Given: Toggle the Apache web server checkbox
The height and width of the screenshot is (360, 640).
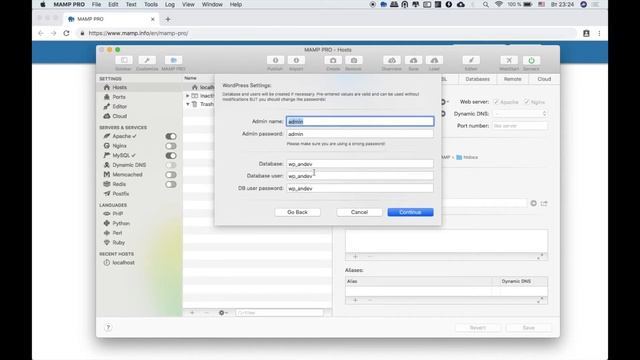Looking at the screenshot, I should pos(497,102).
